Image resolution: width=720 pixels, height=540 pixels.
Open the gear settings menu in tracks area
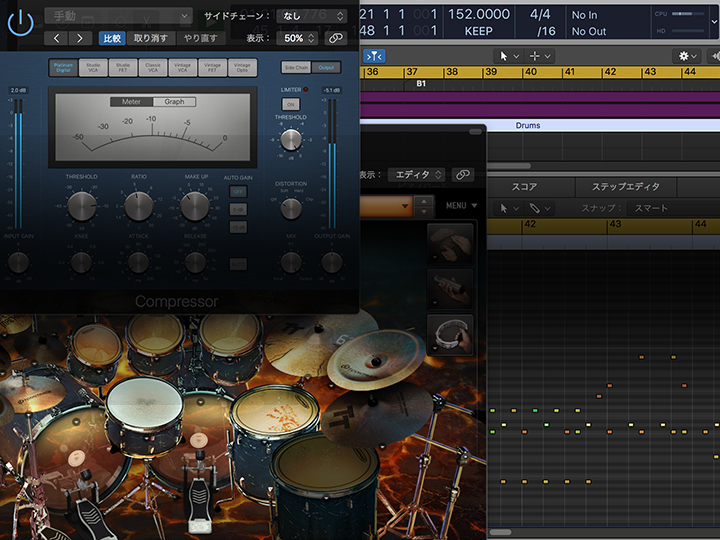point(686,57)
